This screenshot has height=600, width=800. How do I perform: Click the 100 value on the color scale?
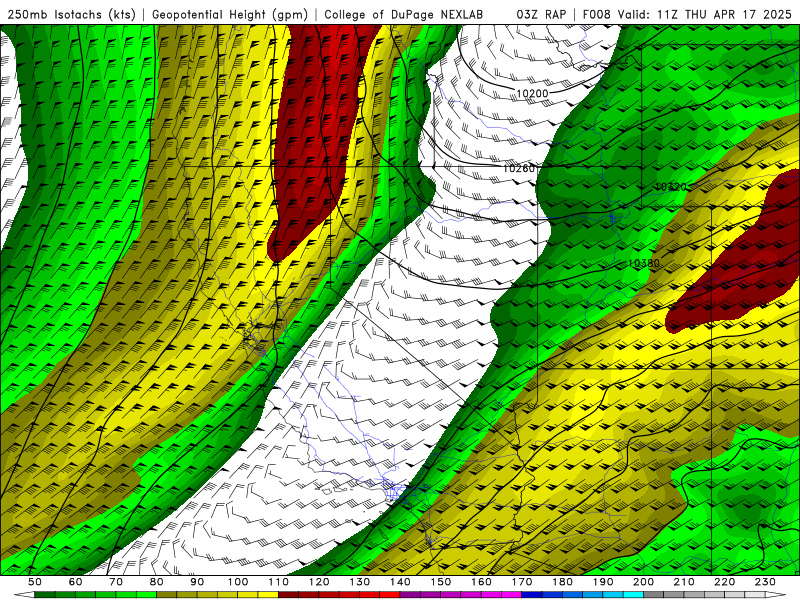click(238, 582)
